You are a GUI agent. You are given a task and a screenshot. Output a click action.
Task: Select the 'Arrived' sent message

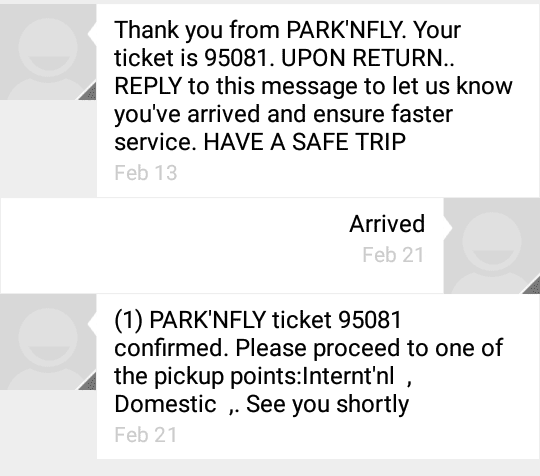(222, 246)
